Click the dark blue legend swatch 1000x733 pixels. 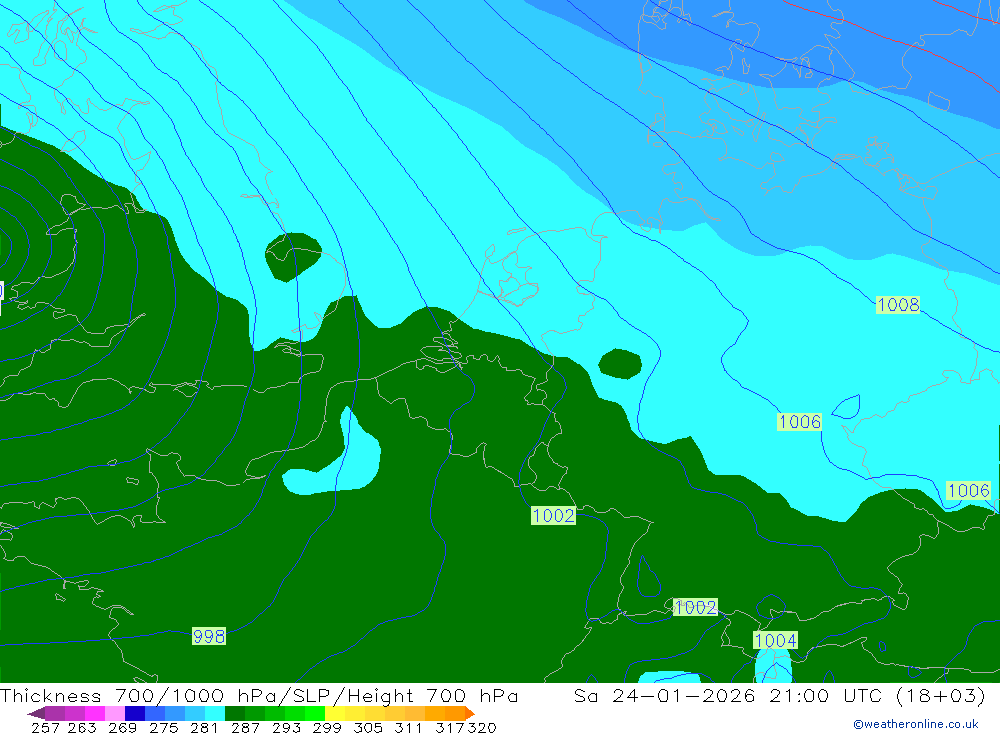135,713
